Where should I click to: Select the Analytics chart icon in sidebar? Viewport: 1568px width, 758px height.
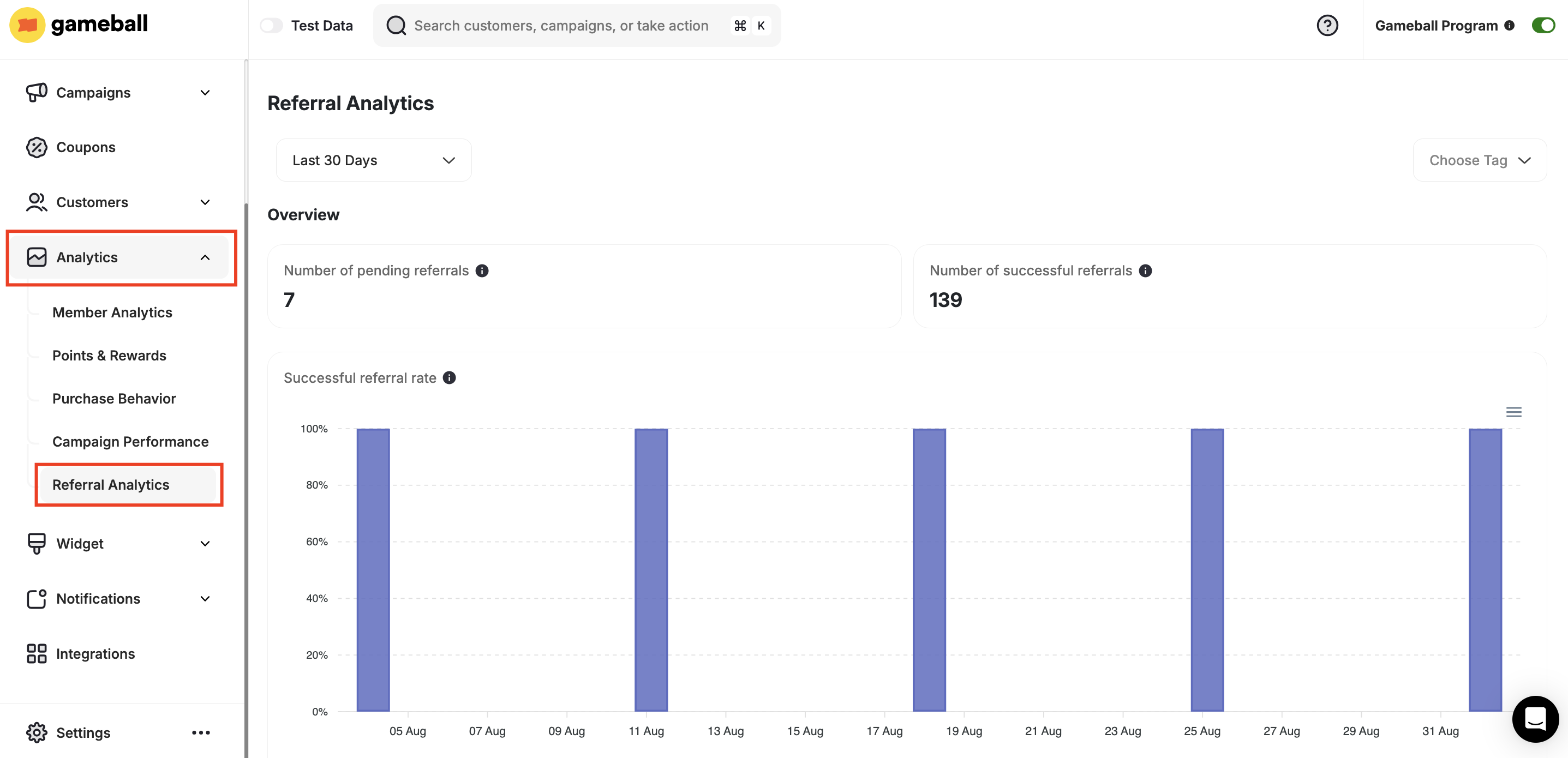click(x=36, y=257)
